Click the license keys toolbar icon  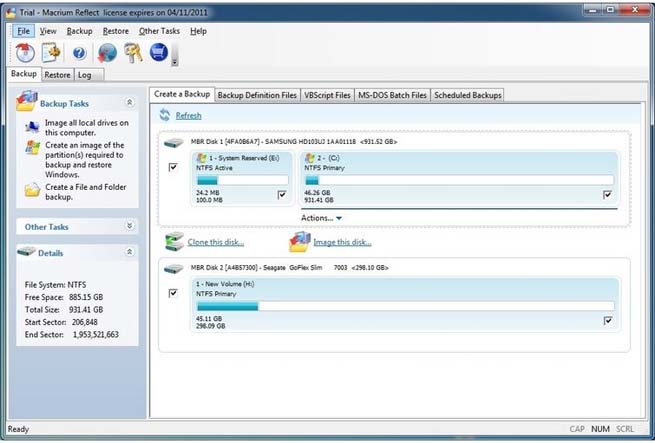click(x=134, y=53)
